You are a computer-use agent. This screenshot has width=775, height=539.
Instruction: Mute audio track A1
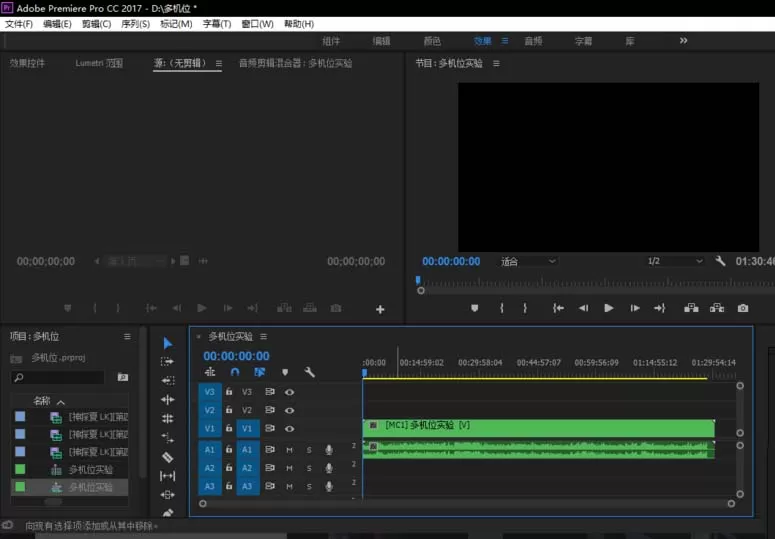289,450
